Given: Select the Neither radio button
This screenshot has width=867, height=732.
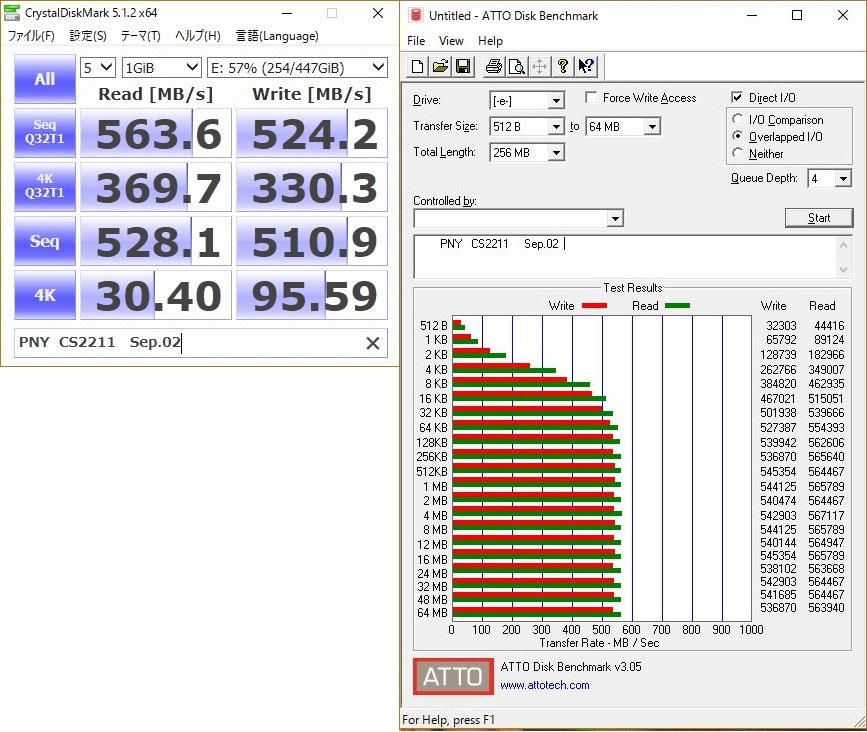Looking at the screenshot, I should pos(737,153).
